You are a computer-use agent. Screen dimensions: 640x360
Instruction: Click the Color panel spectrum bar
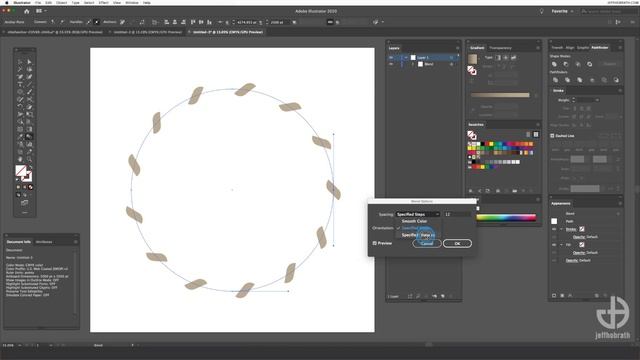click(506, 218)
